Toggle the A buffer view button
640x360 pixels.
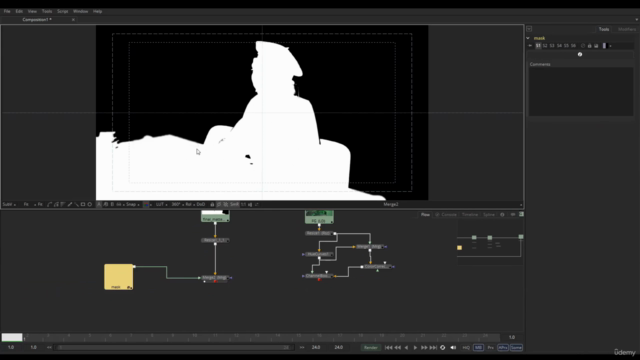99,204
